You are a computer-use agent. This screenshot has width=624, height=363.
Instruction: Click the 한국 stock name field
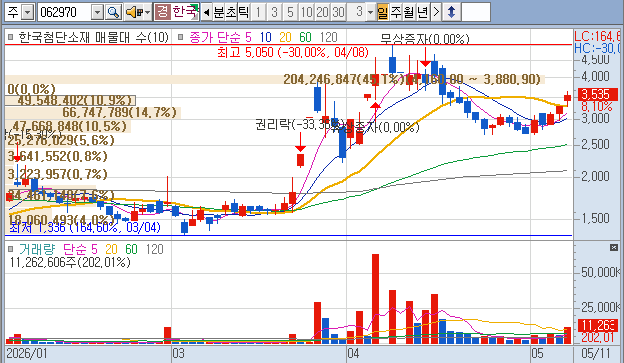coord(185,12)
